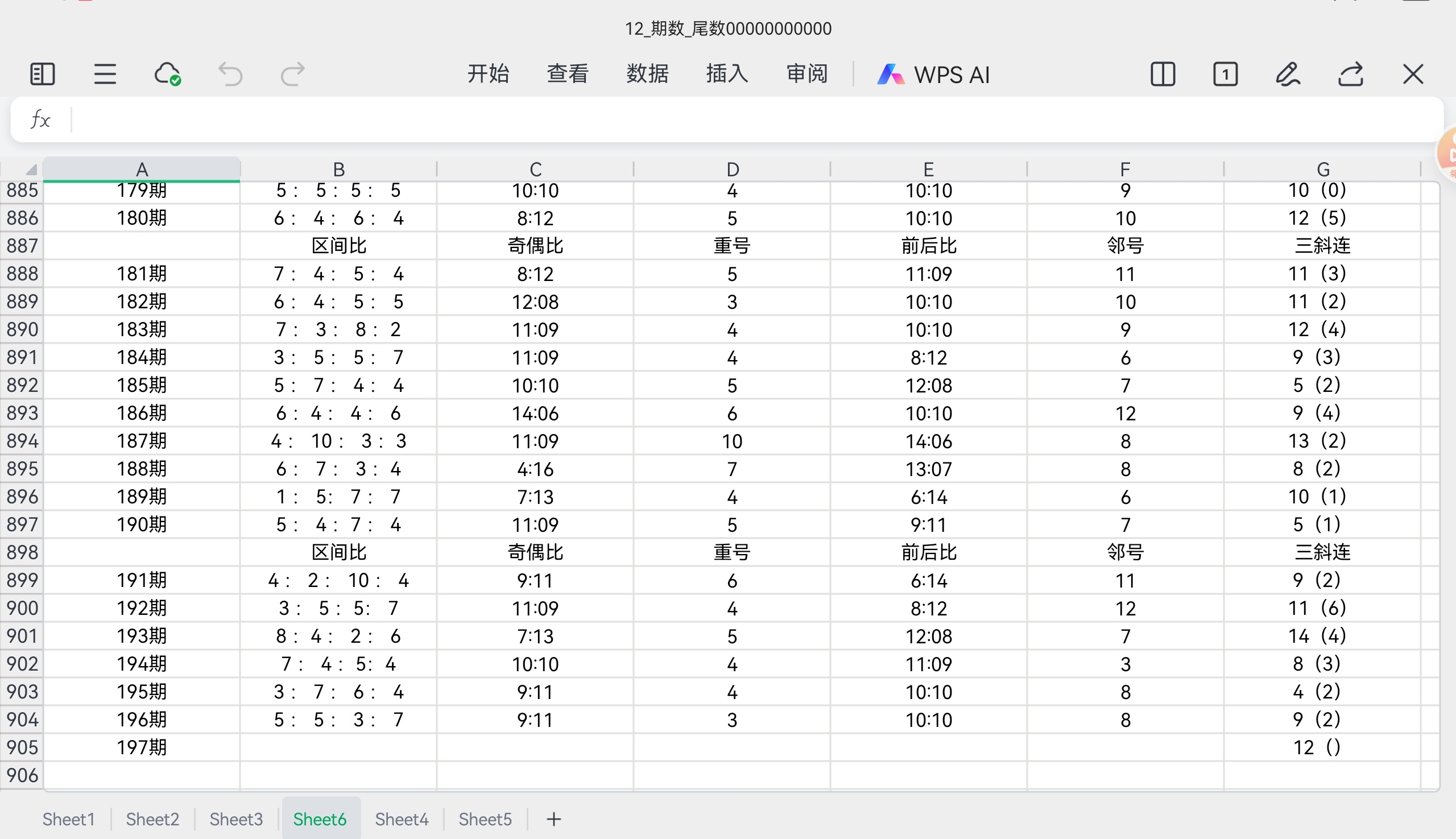Open the hamburger menu icon
Viewport: 1456px width, 839px height.
(105, 75)
